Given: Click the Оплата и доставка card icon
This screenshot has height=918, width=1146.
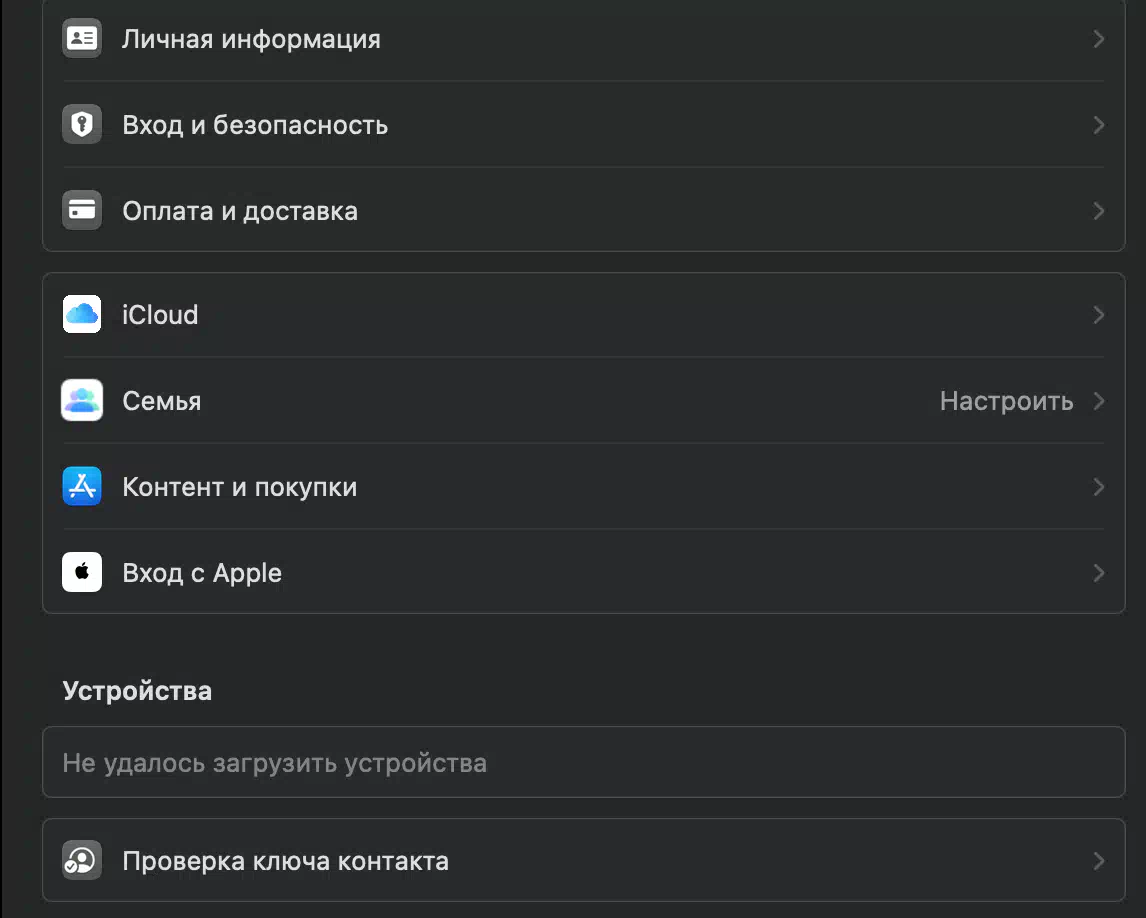Looking at the screenshot, I should coord(82,210).
